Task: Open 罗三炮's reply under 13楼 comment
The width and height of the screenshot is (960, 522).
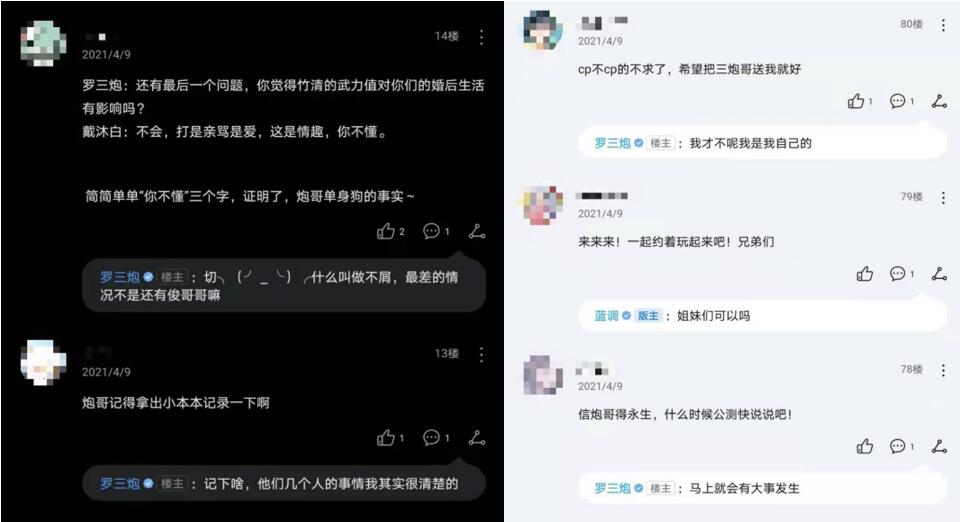Action: click(284, 483)
